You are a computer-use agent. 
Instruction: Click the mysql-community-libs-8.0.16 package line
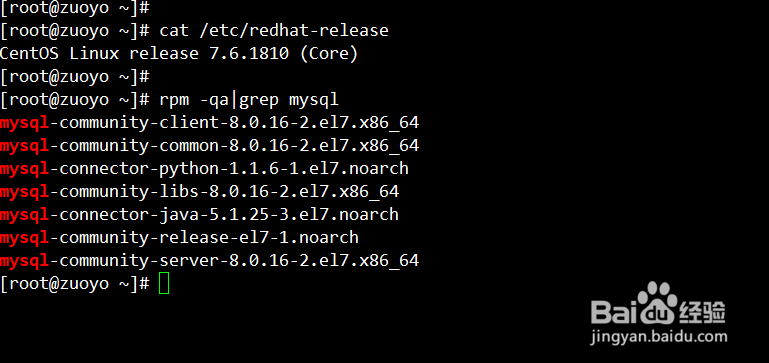199,192
